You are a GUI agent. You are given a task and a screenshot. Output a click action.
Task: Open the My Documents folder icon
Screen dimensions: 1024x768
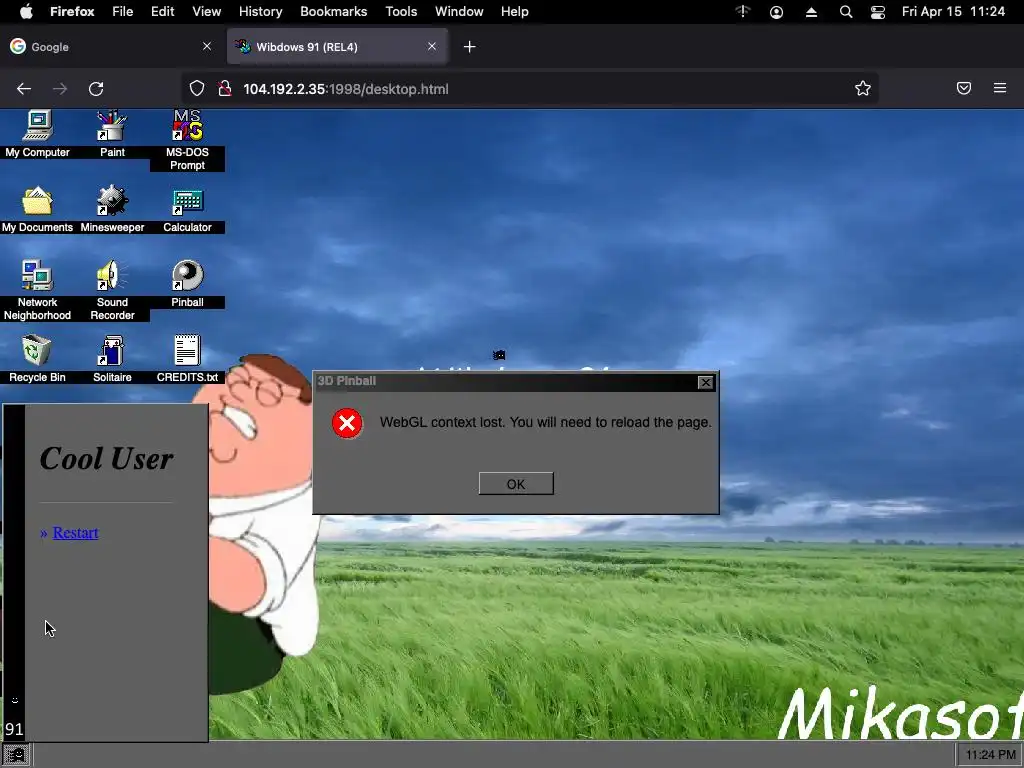(x=37, y=209)
